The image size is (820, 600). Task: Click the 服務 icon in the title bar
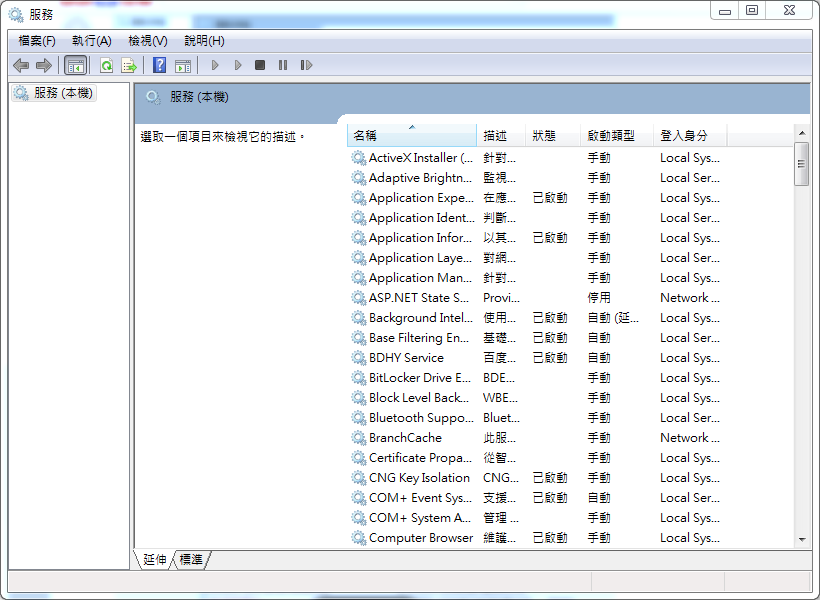tap(16, 15)
